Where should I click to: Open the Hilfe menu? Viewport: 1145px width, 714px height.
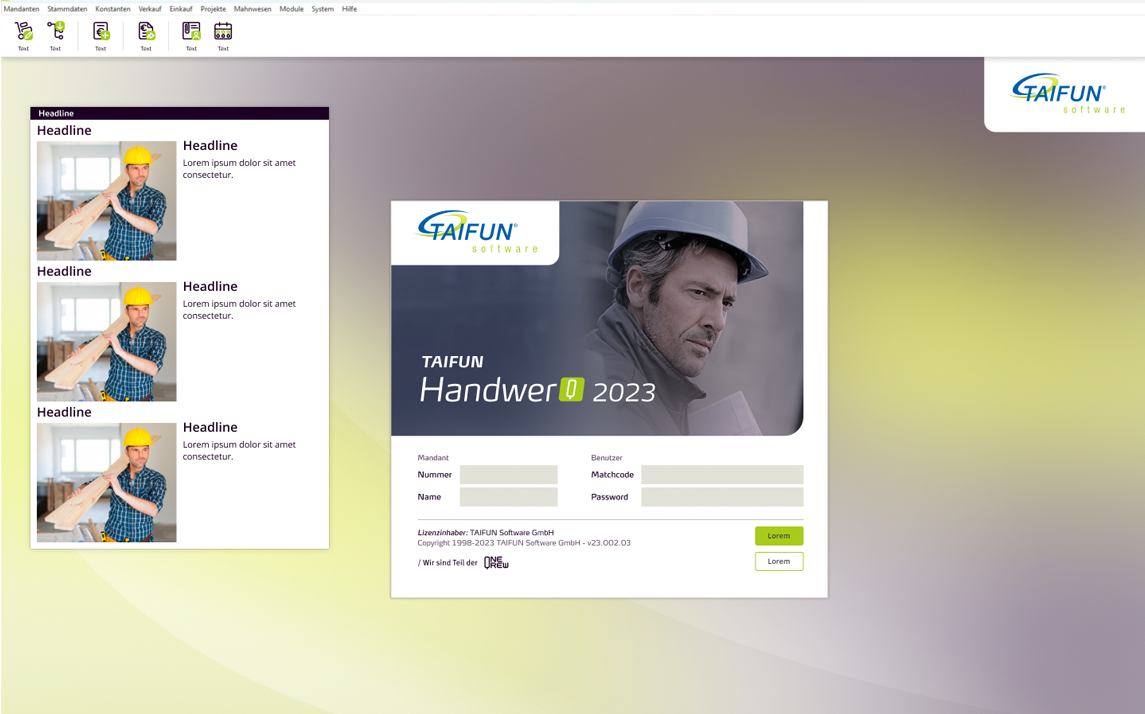[x=349, y=9]
